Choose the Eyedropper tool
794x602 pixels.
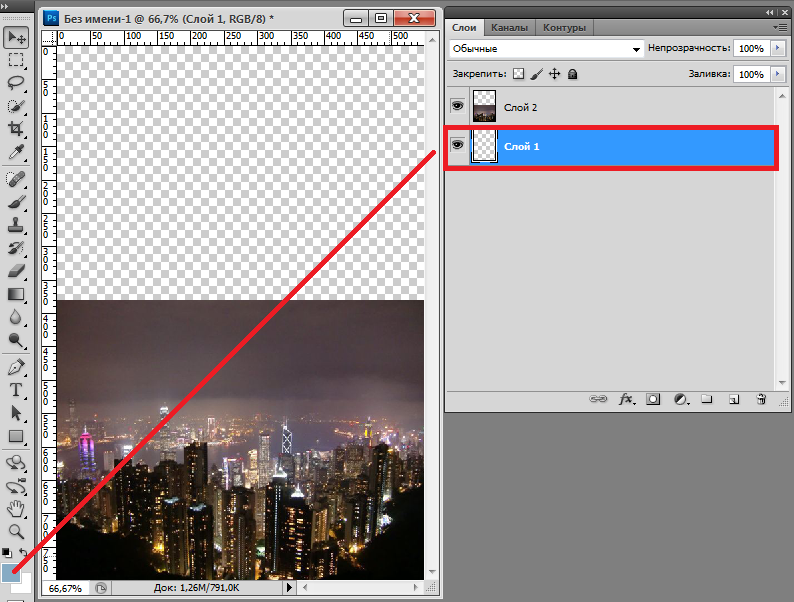16,152
